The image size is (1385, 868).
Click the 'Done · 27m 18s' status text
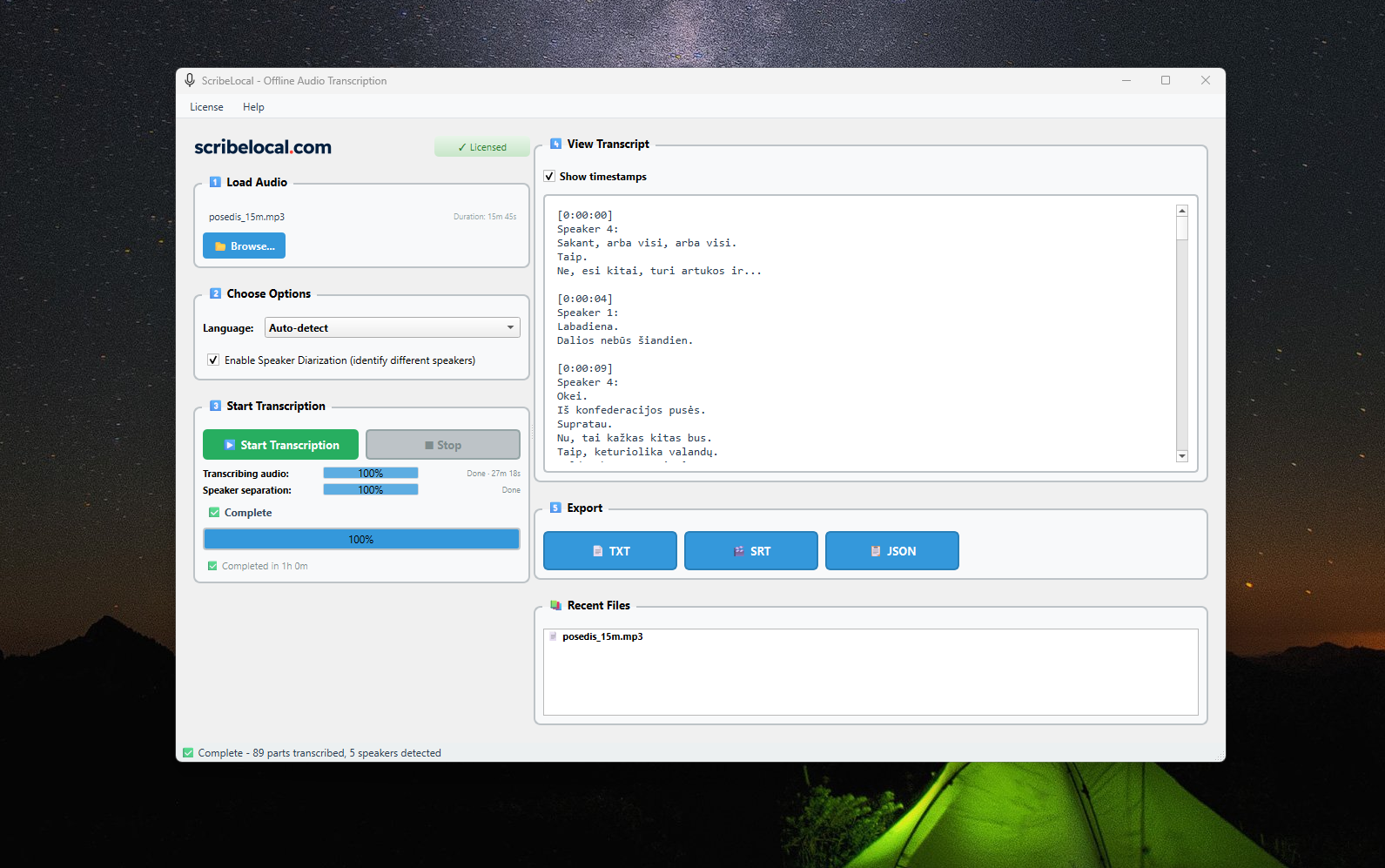(494, 474)
